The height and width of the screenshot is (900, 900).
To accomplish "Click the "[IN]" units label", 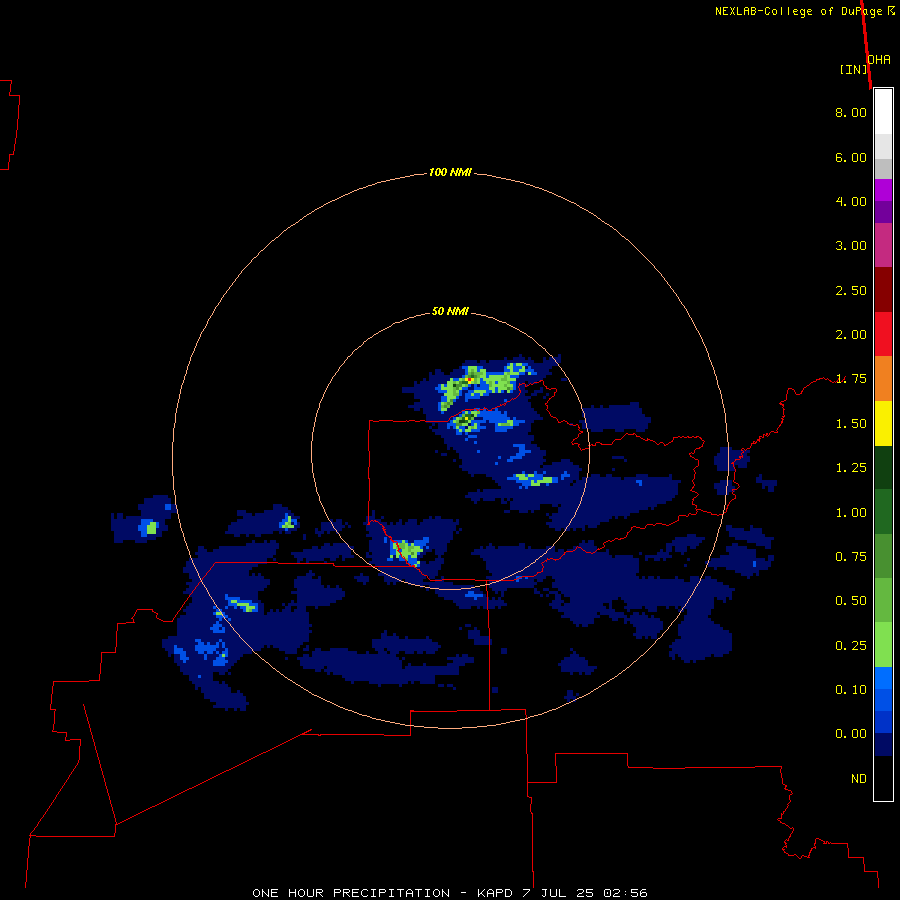I will click(x=853, y=69).
